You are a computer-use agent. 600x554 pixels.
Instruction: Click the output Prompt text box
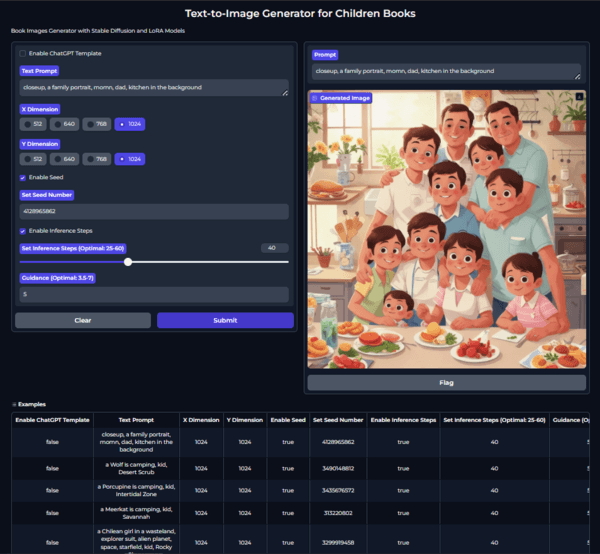tap(447, 72)
